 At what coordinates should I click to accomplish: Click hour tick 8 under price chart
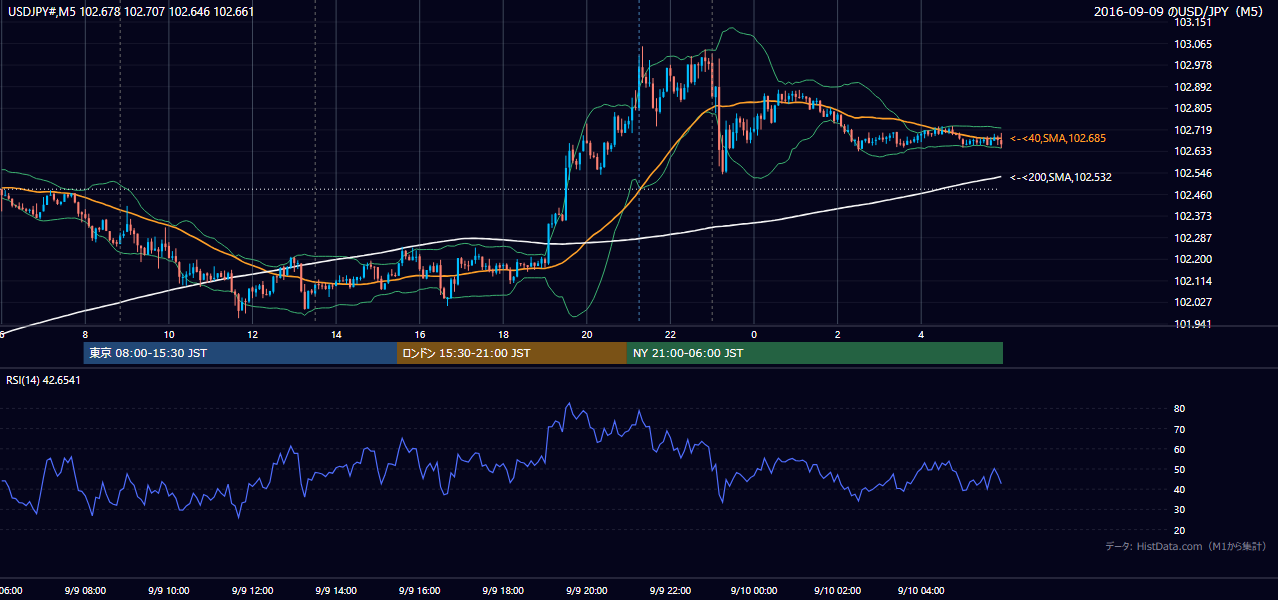[x=85, y=335]
